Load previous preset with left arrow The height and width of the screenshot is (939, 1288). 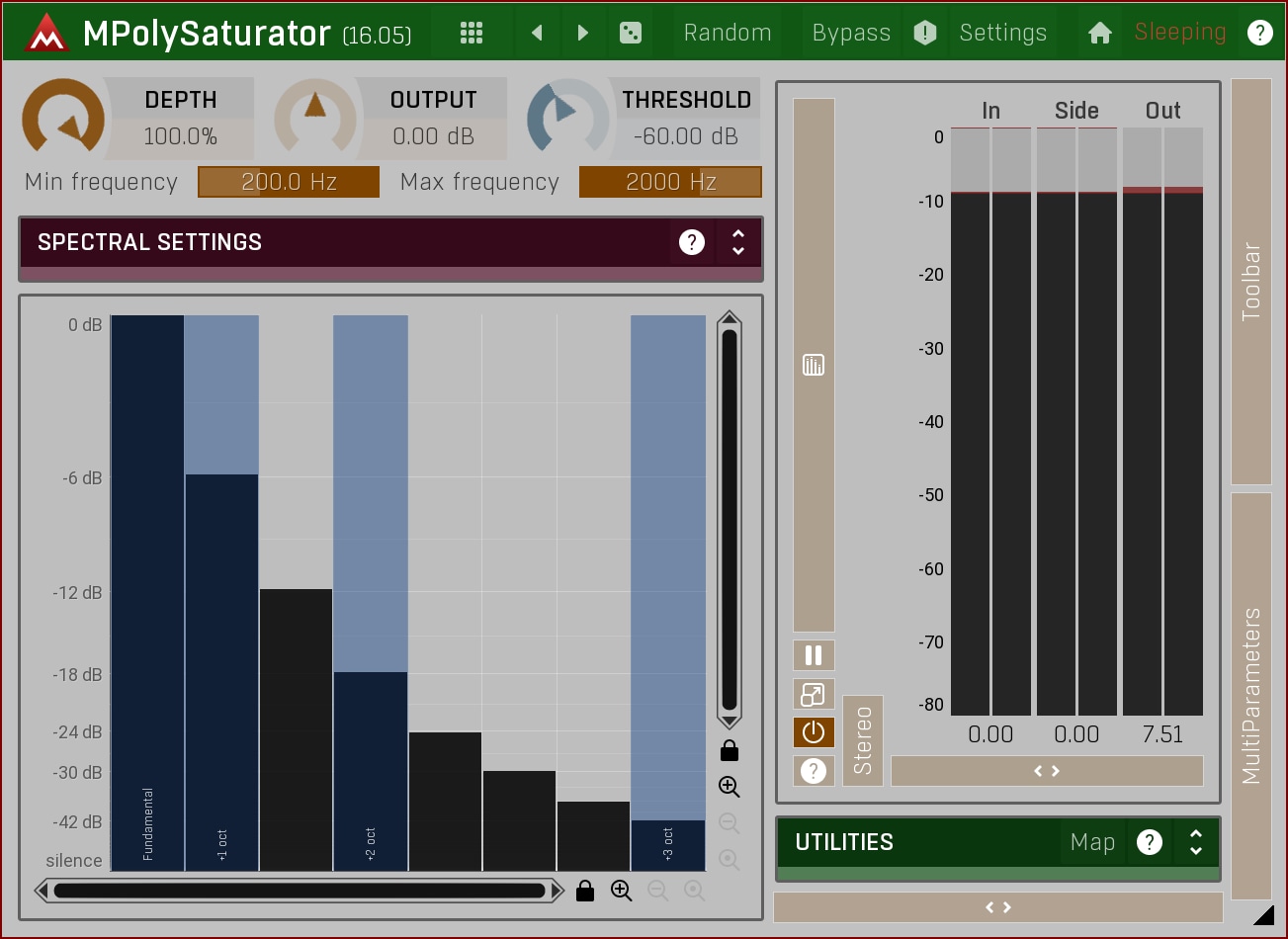pos(537,33)
